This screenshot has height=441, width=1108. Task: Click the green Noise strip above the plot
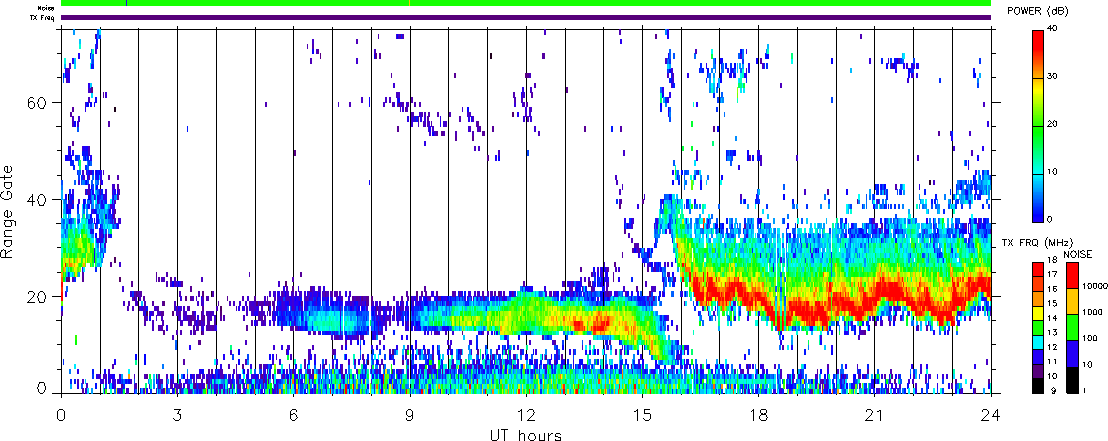tap(526, 4)
